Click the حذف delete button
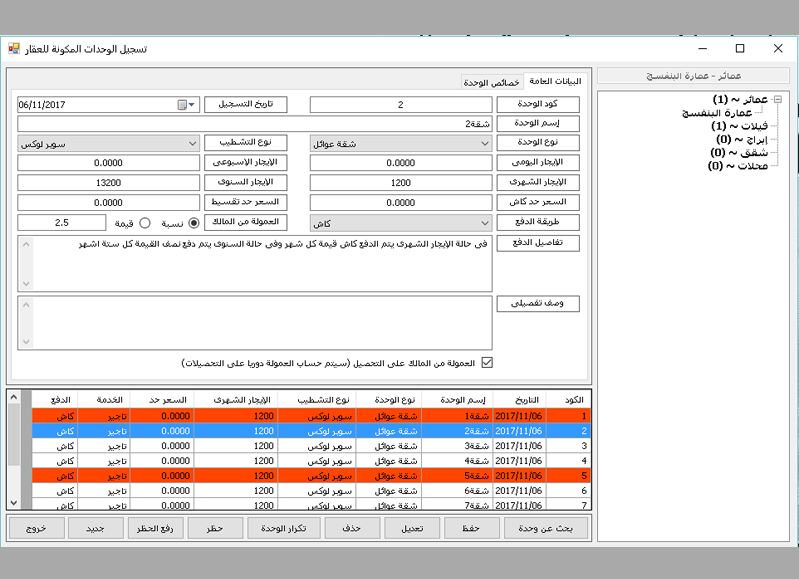 tap(352, 528)
